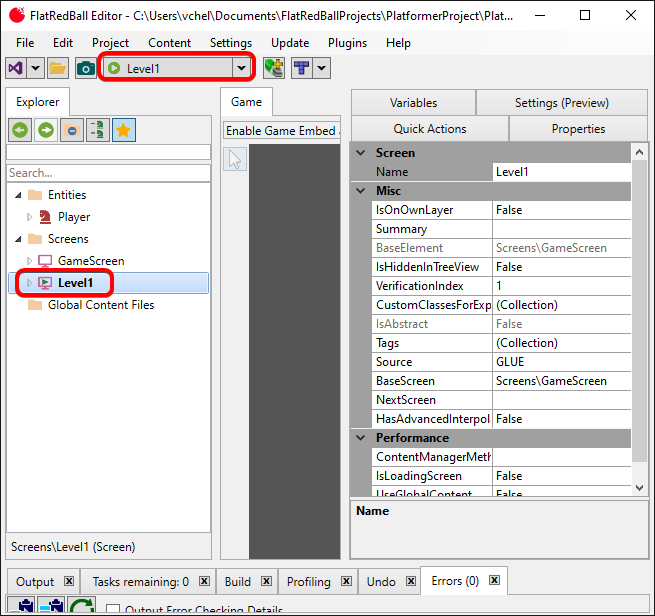This screenshot has width=655, height=616.
Task: Close the Build tab with its X
Action: click(x=266, y=582)
